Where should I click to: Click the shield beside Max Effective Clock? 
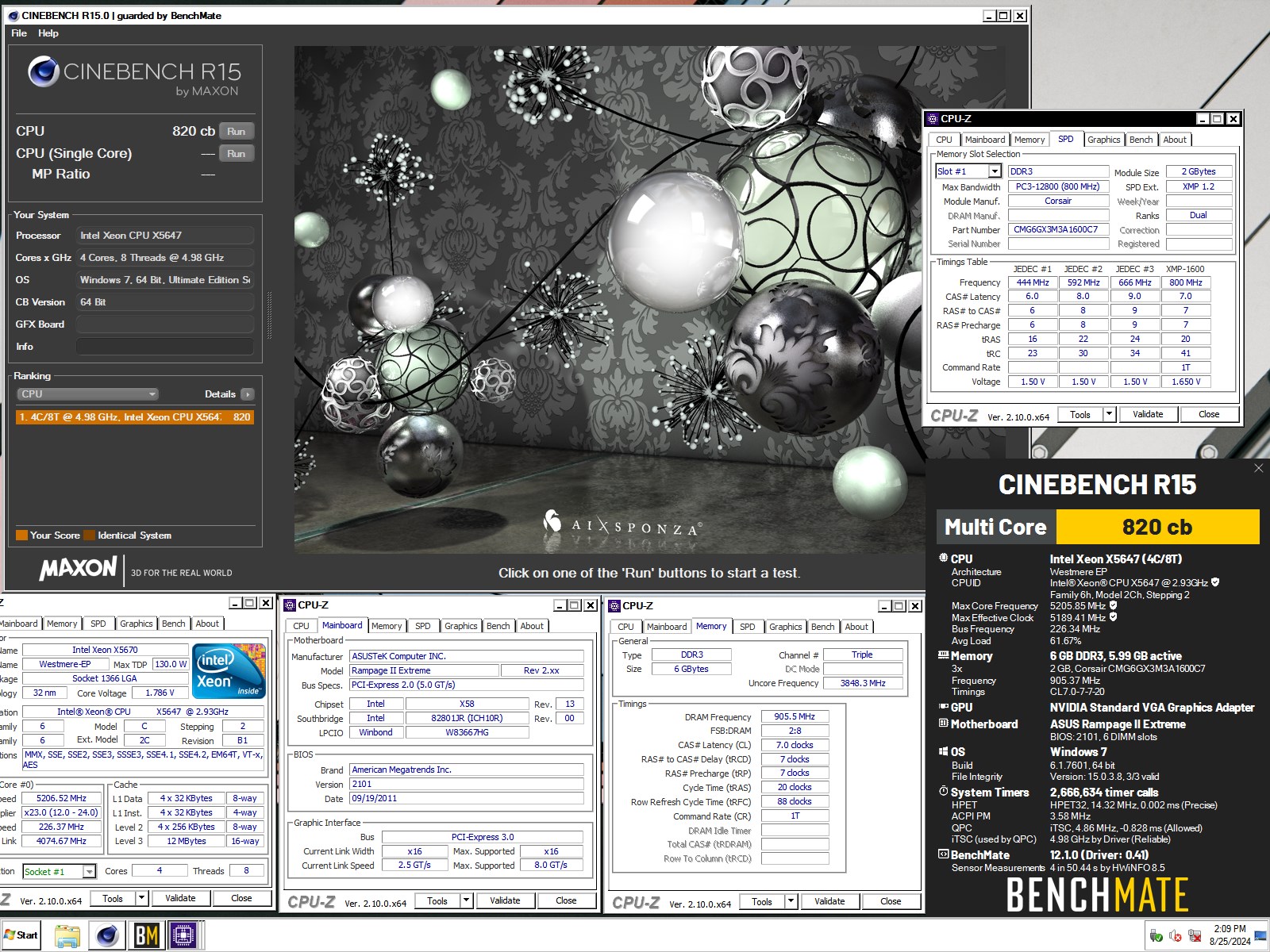1114,617
